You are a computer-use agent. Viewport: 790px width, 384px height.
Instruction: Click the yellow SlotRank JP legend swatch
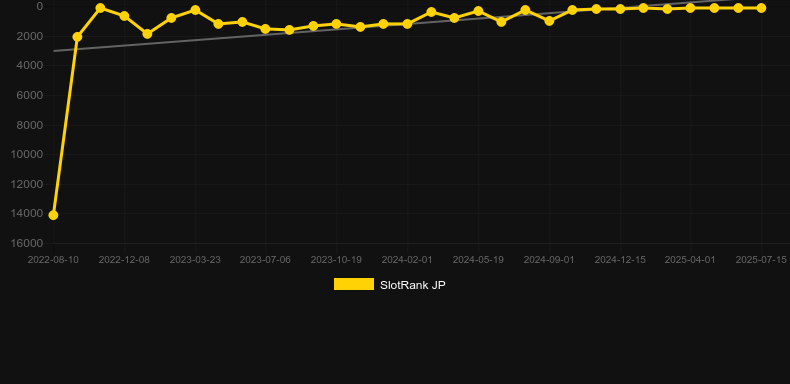(x=354, y=284)
